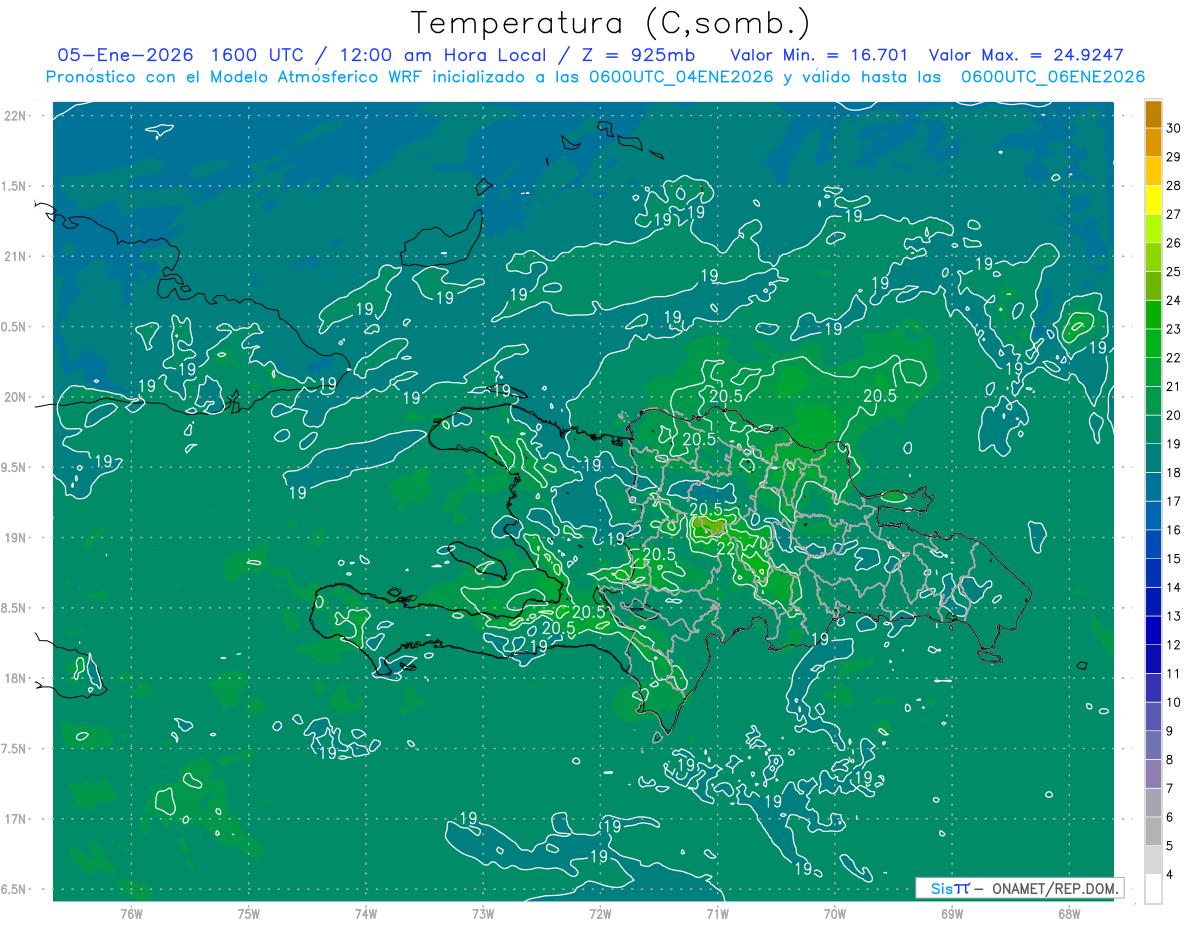Select the clipped "7.5N" latitude axis label

tap(15, 749)
